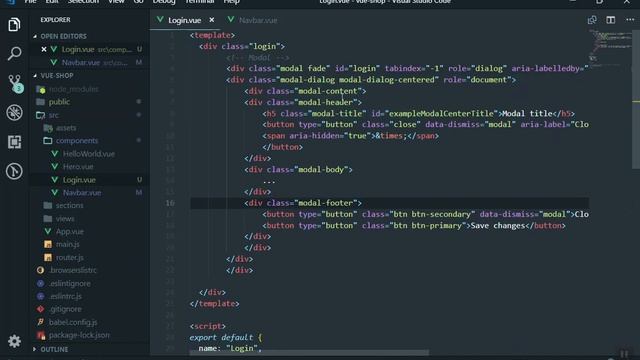Open router.js in file tree

point(69,257)
